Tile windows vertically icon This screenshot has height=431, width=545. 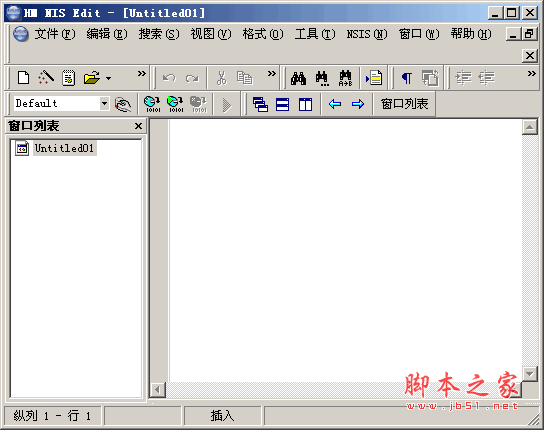[x=305, y=104]
